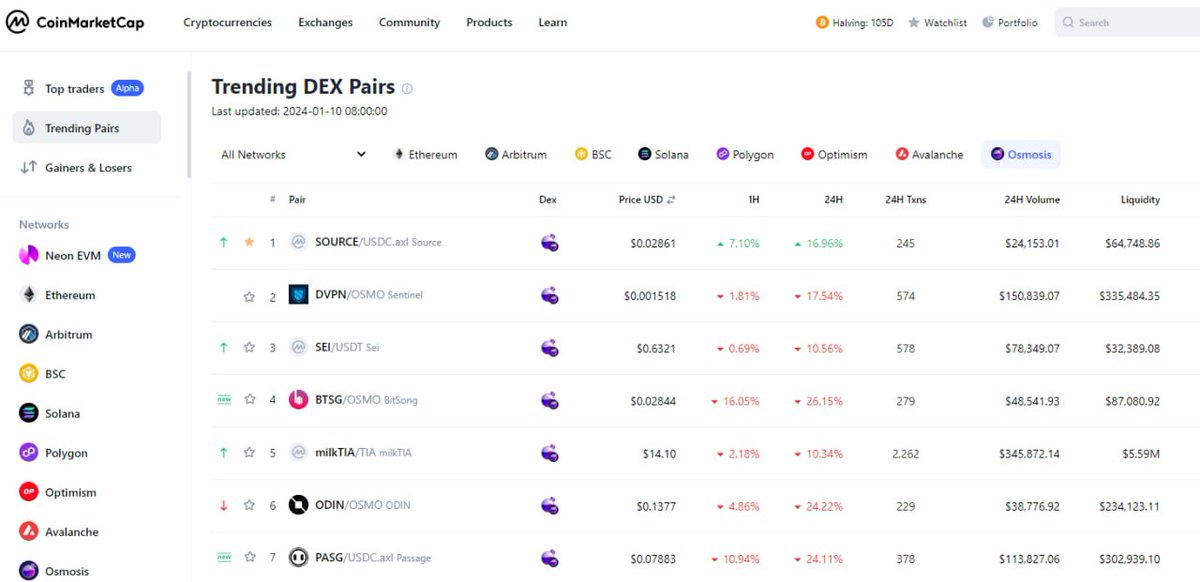Toggle the watchlist star for SEI/USDT
The image size is (1200, 582).
[249, 348]
